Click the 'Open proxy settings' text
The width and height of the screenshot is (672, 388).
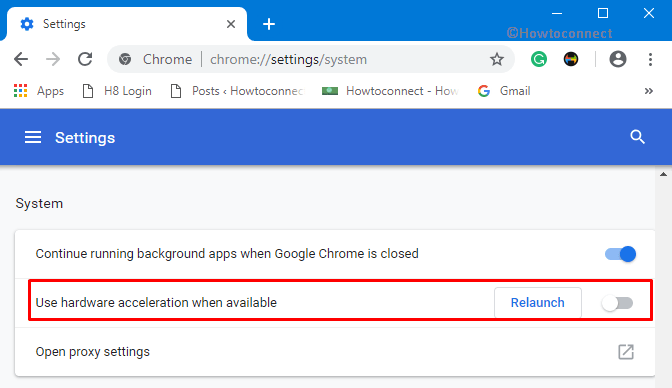pos(93,352)
